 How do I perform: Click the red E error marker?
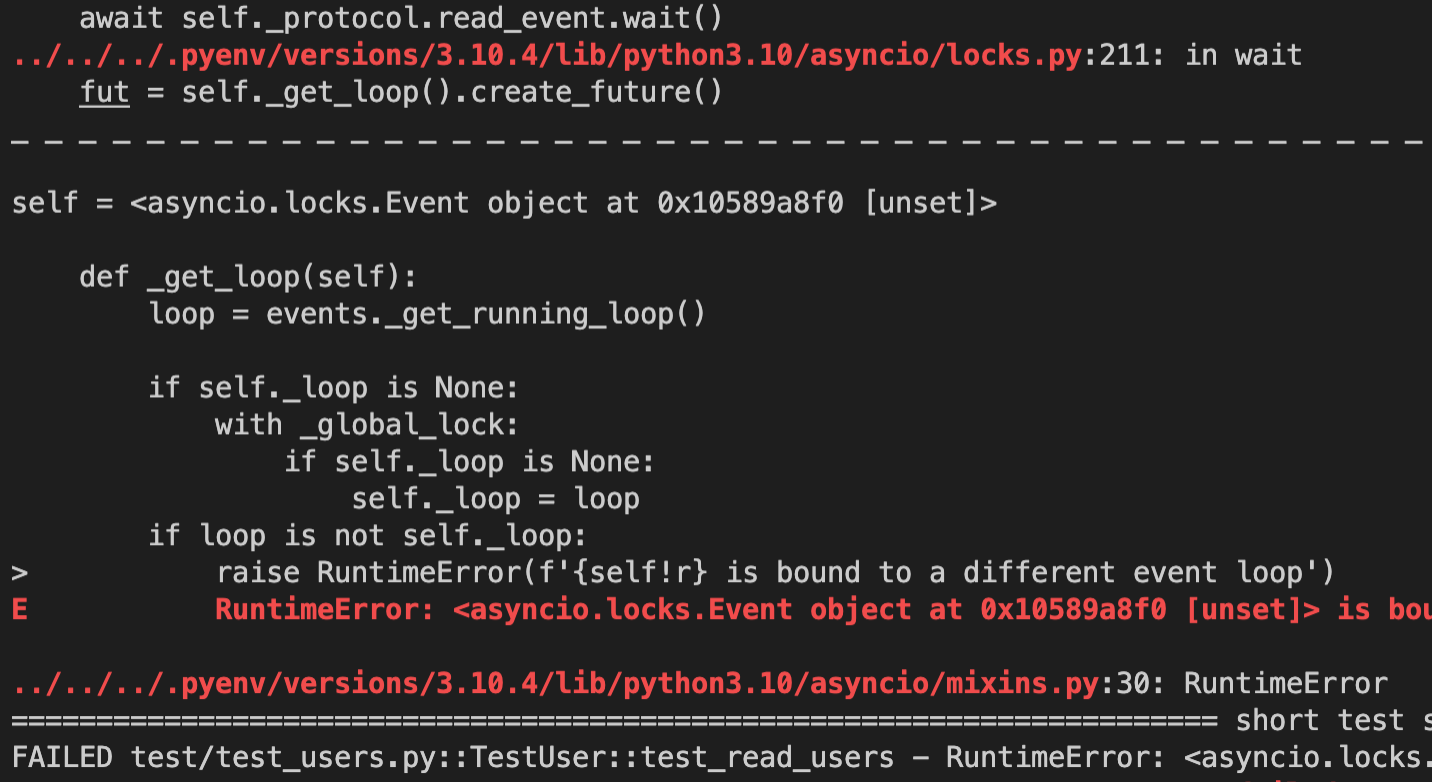[x=20, y=610]
